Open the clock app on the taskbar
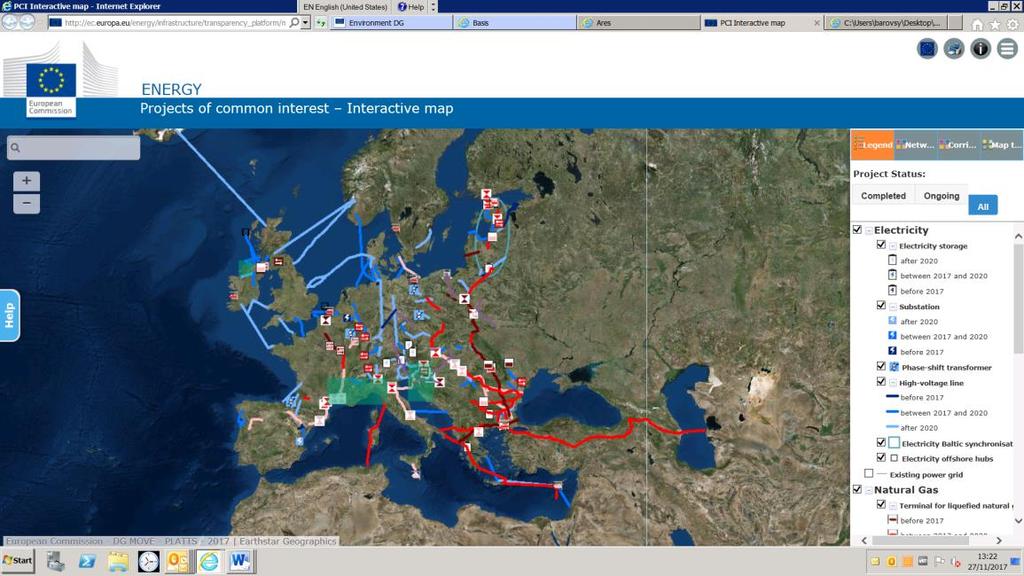 pos(148,561)
